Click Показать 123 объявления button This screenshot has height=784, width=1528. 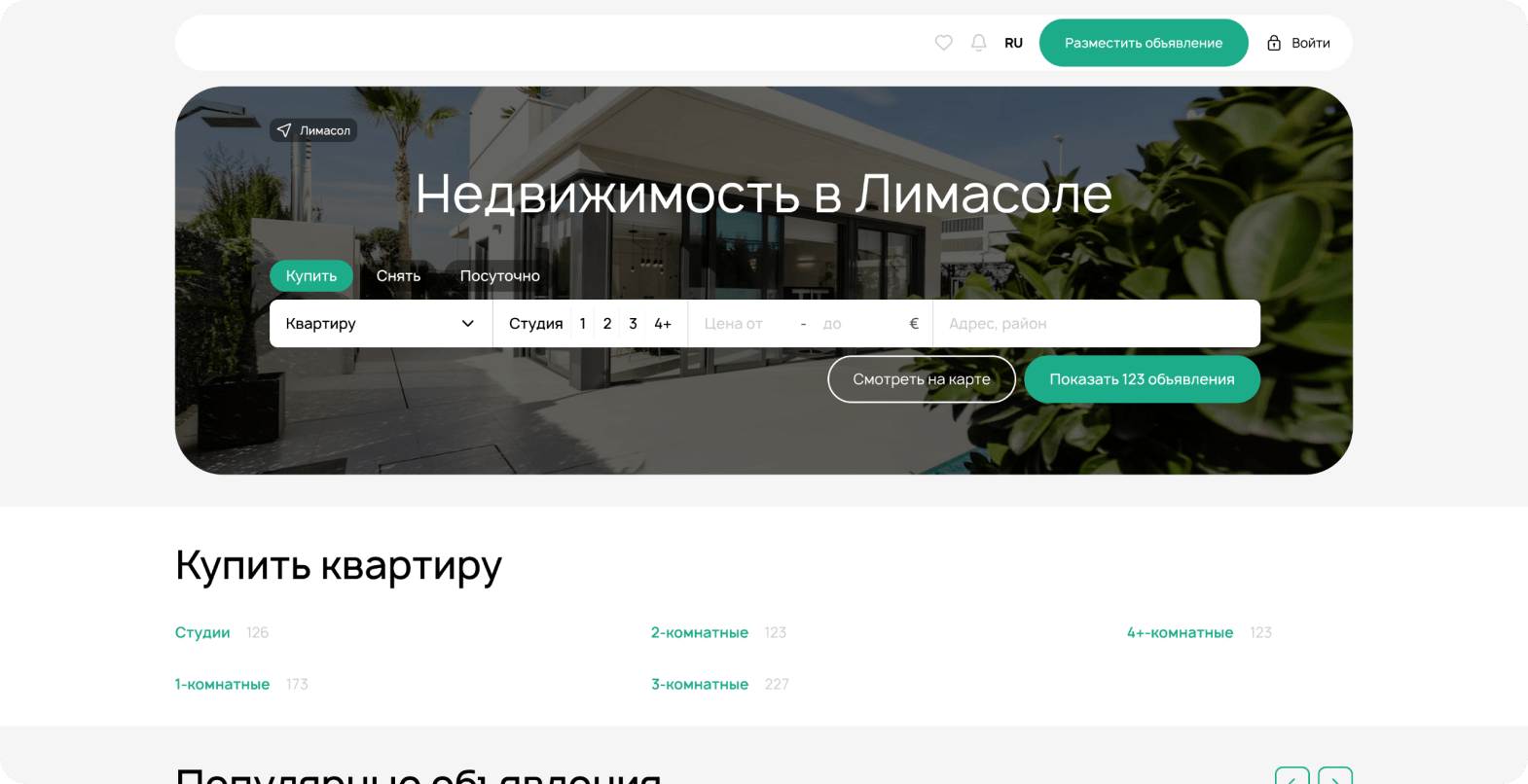click(1142, 379)
